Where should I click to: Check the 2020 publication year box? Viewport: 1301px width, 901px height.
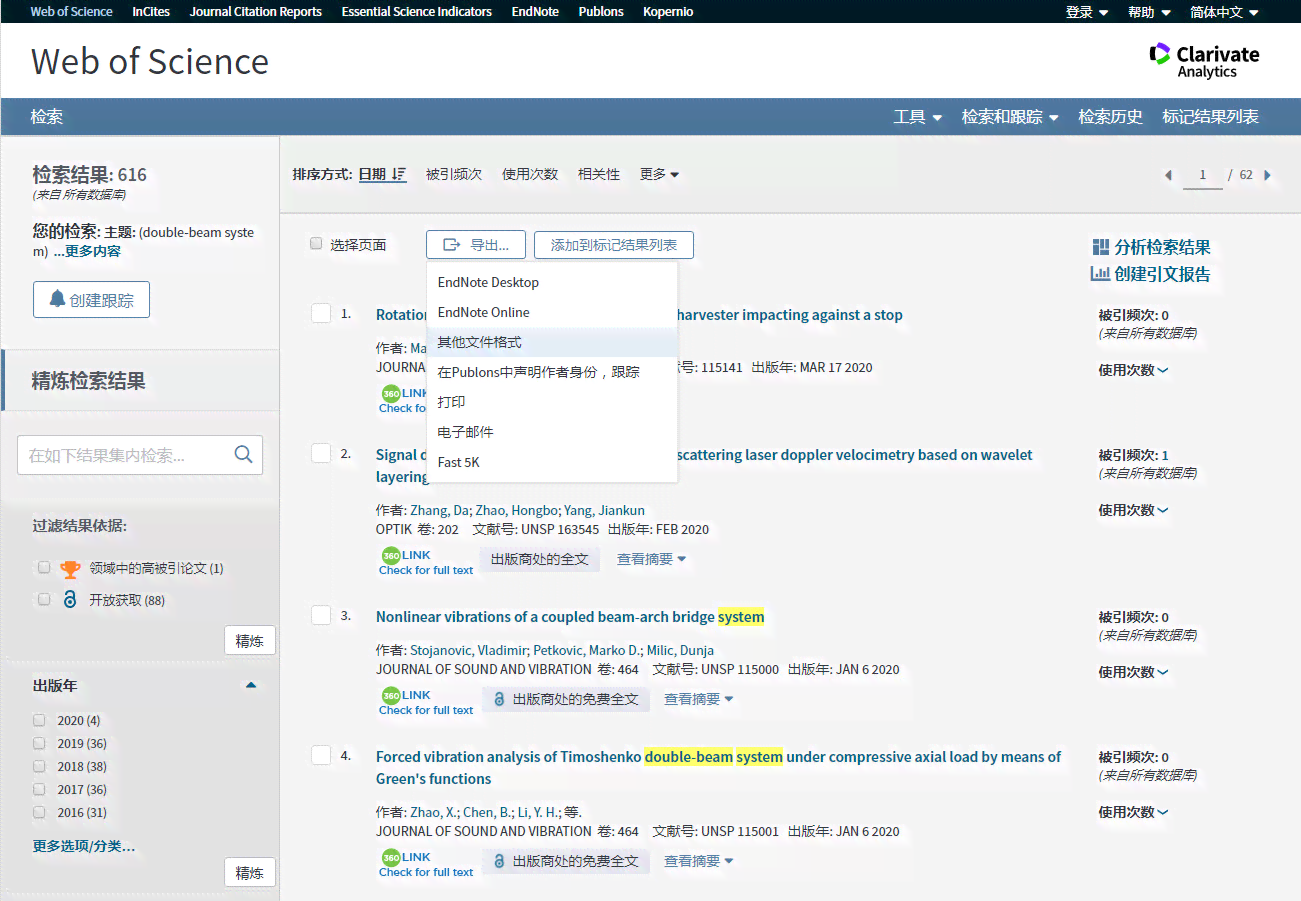(x=39, y=720)
